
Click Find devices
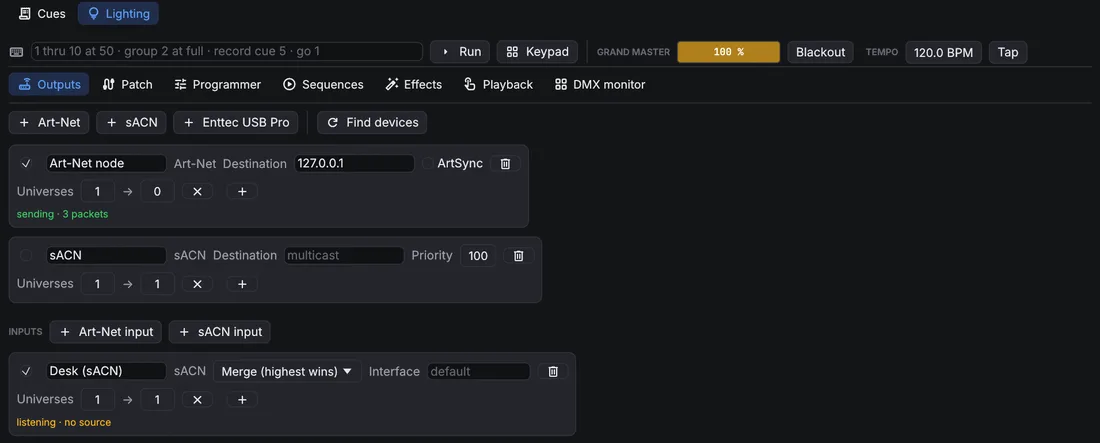(x=372, y=122)
